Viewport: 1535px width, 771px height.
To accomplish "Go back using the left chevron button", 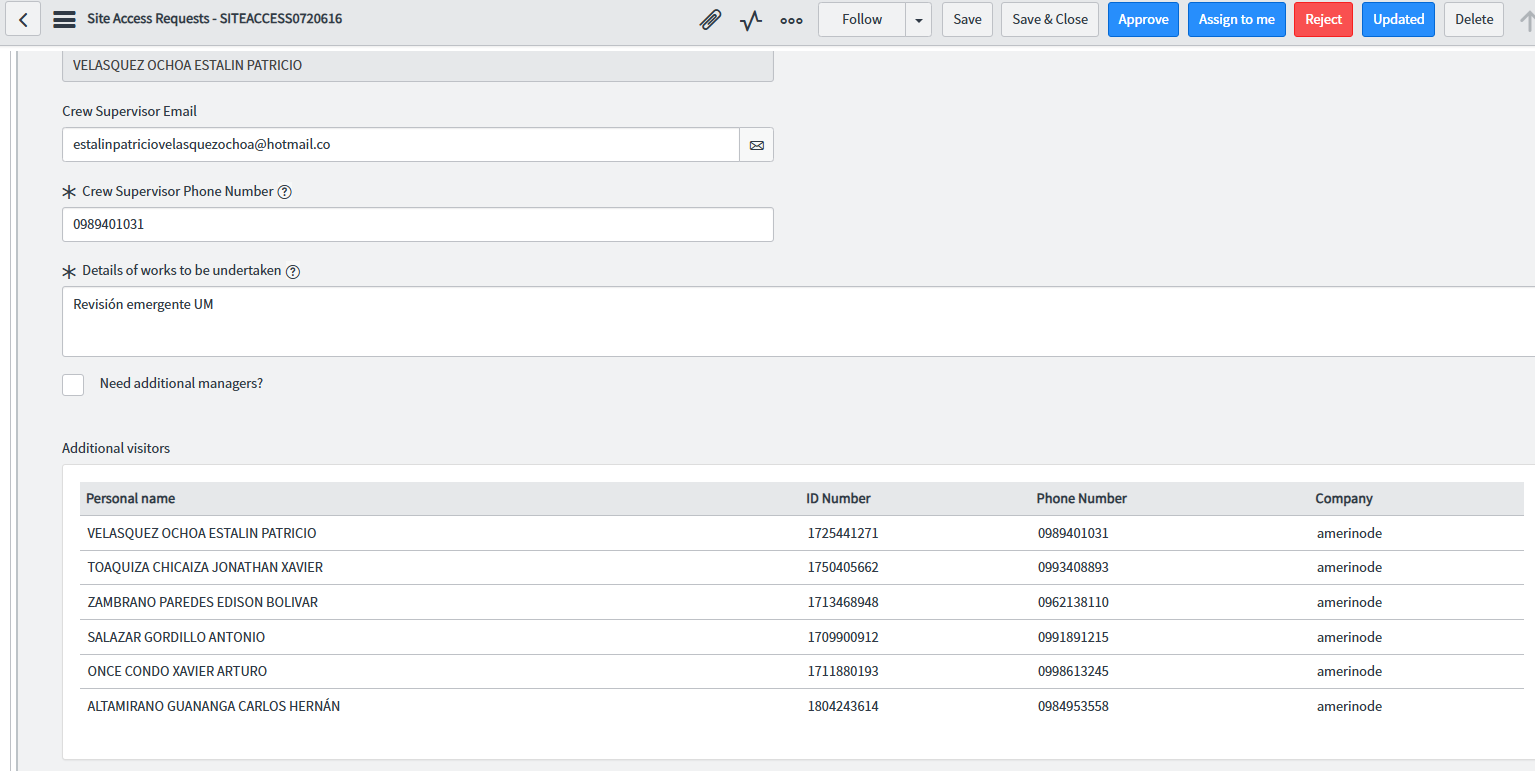I will click(23, 19).
